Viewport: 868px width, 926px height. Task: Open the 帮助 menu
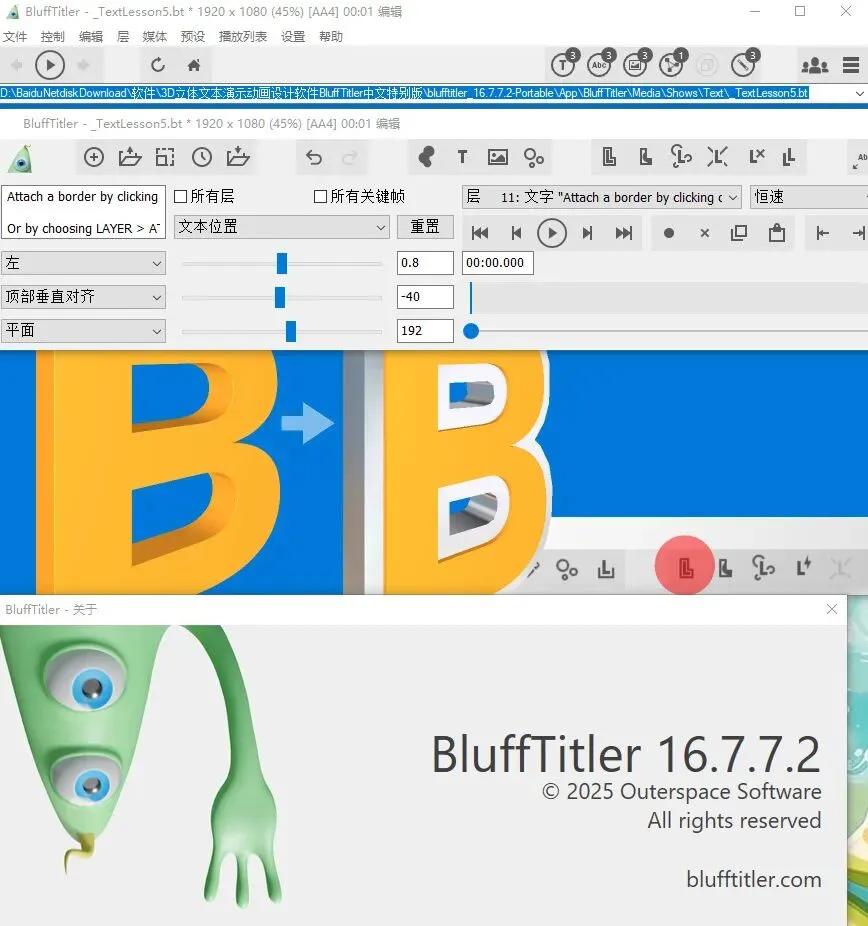pos(331,37)
